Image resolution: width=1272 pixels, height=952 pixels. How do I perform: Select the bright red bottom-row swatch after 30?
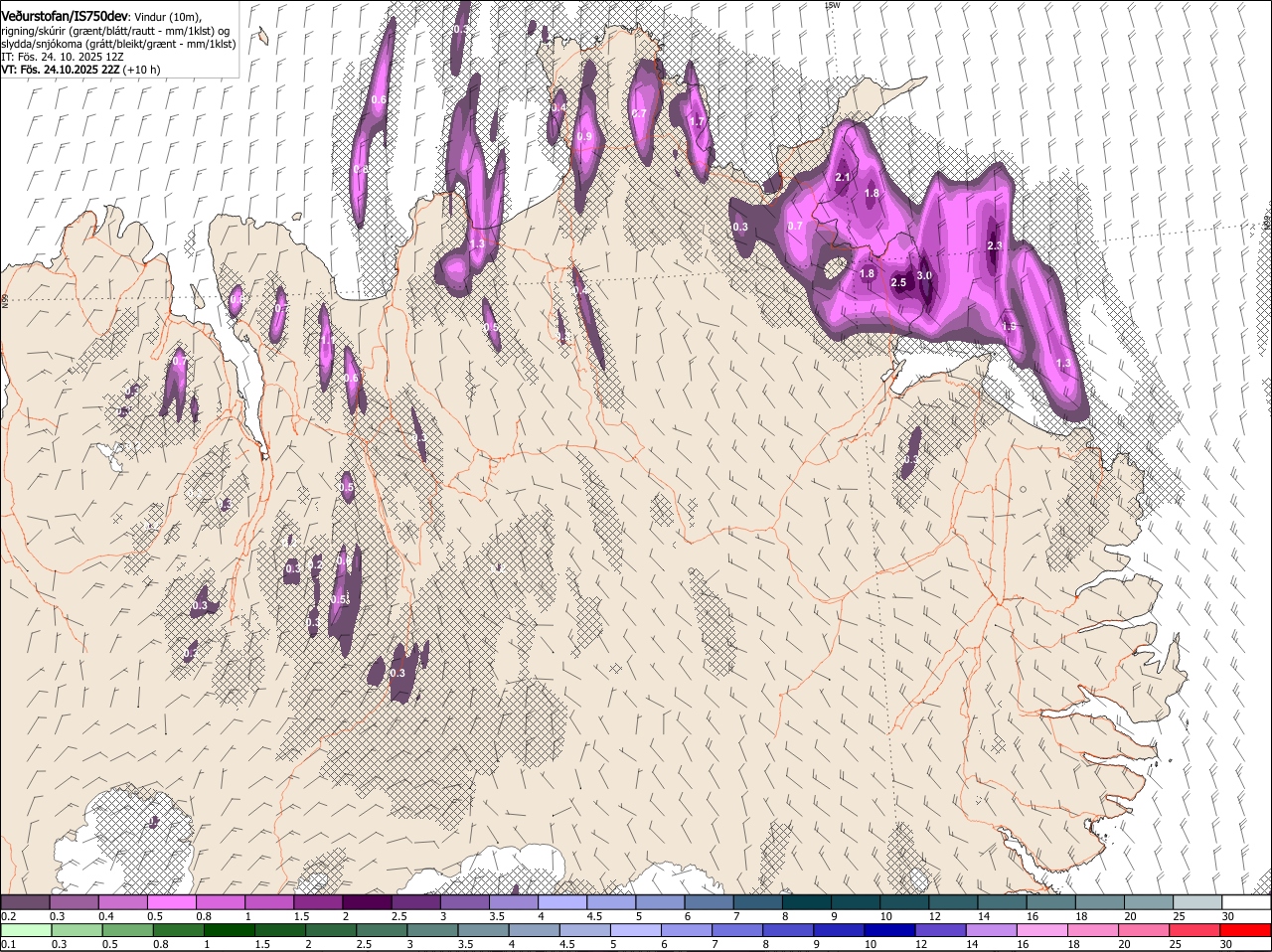tap(1246, 930)
